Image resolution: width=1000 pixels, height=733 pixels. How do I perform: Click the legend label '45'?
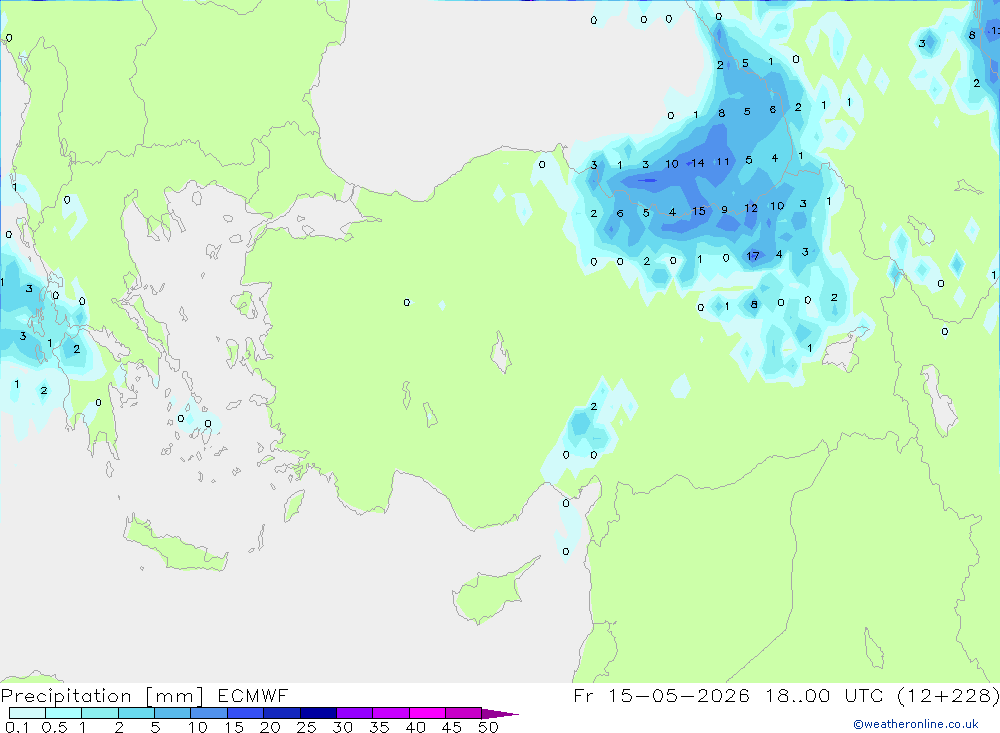coord(452,727)
